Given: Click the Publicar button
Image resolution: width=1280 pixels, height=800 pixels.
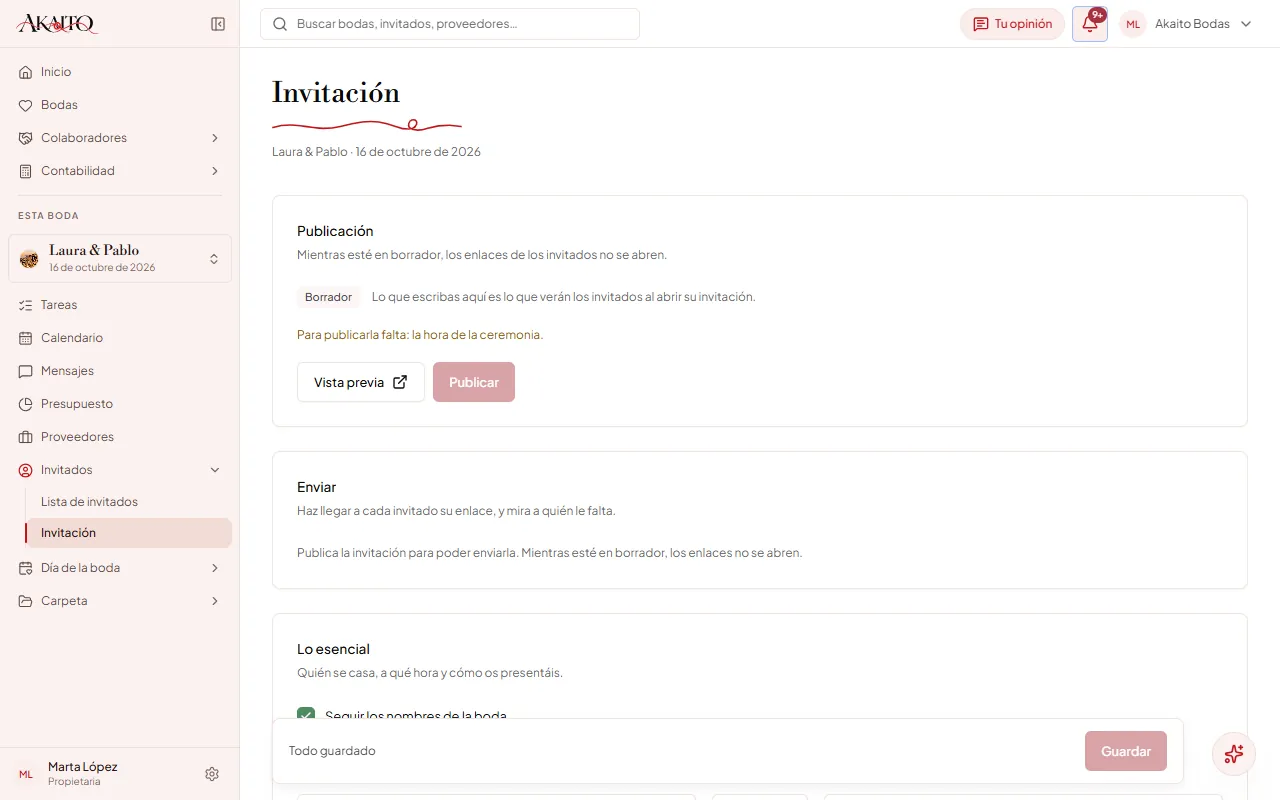Looking at the screenshot, I should click(x=474, y=382).
